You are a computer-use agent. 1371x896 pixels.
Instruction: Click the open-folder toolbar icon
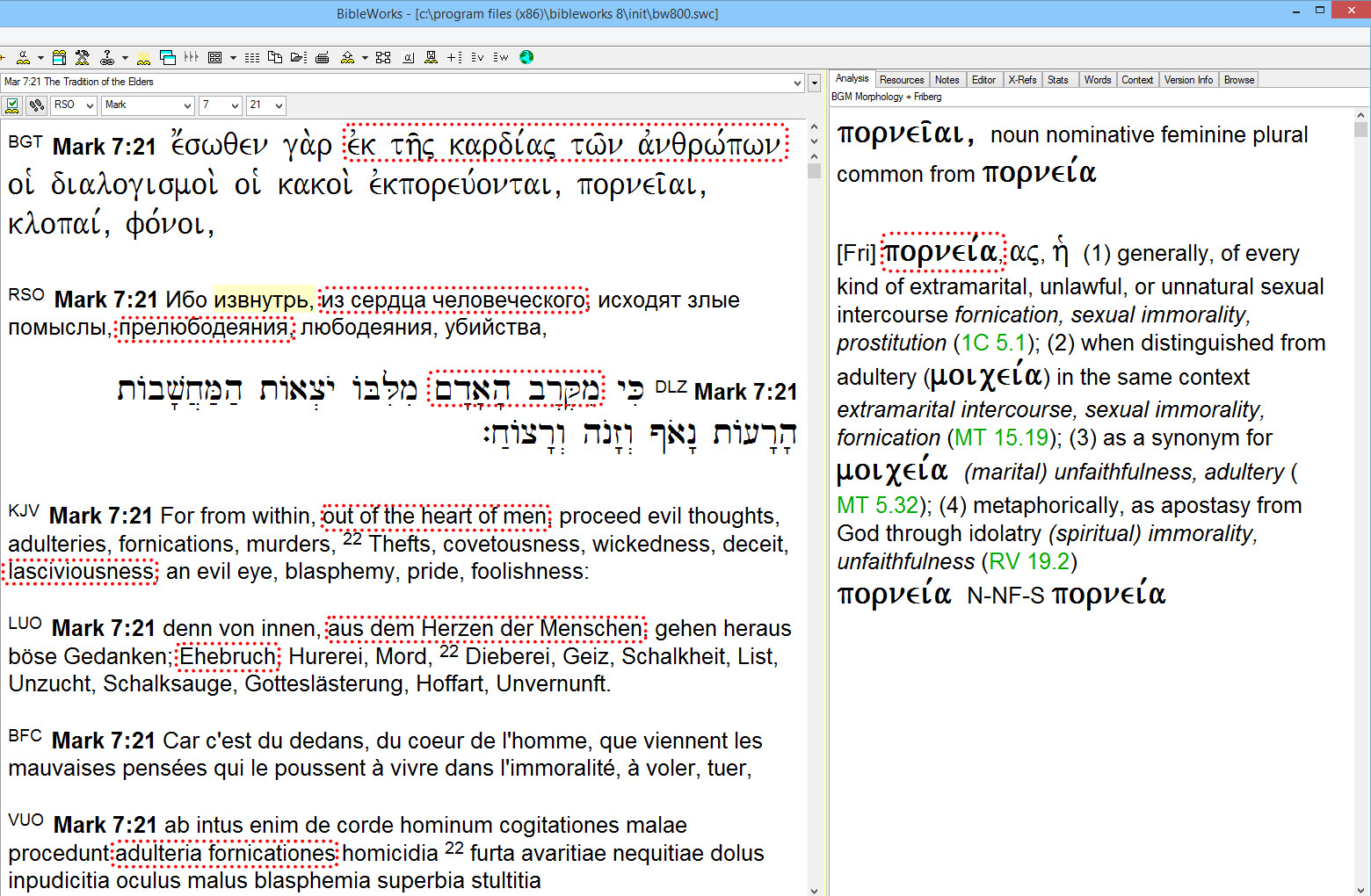299,58
